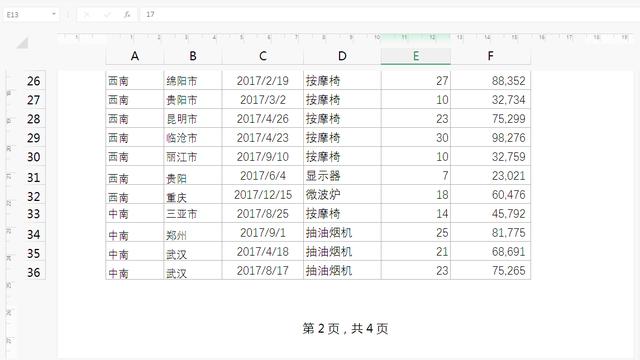The height and width of the screenshot is (360, 640).
Task: Click date cell 2017/12/15
Action: pyautogui.click(x=263, y=194)
